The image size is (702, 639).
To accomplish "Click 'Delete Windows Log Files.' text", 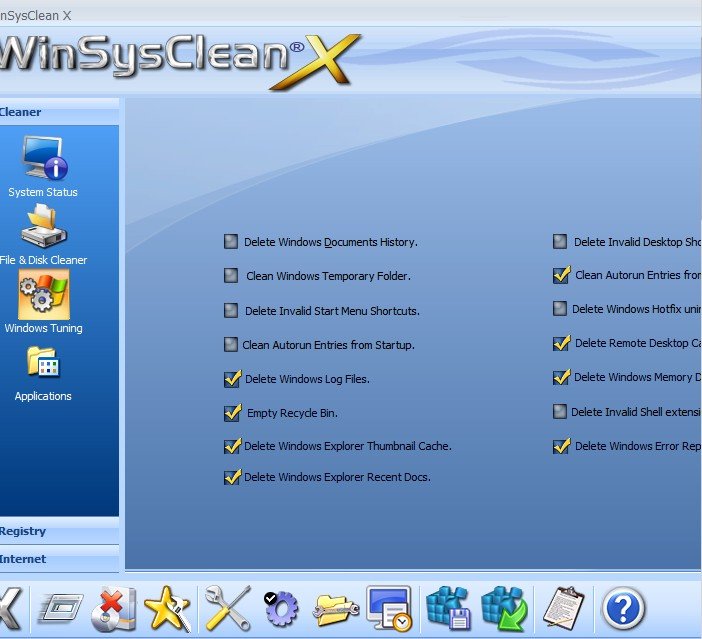I will pos(307,379).
